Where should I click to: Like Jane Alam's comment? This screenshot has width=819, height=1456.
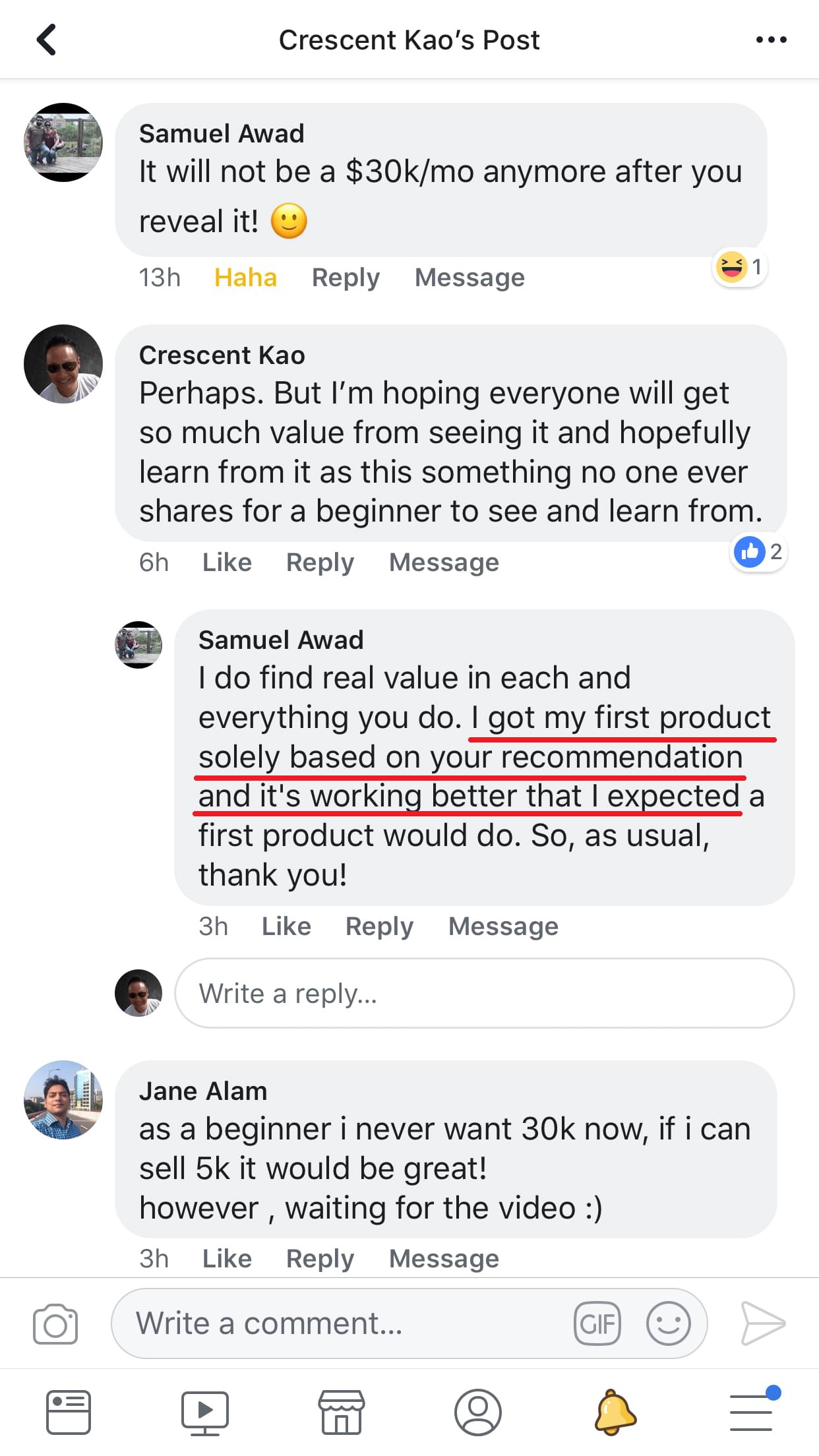pos(227,1259)
